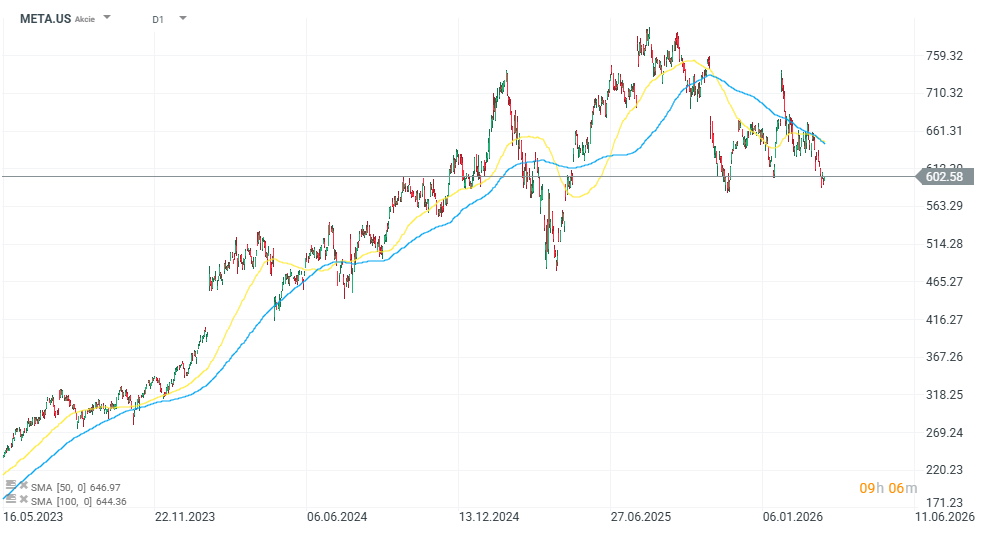The height and width of the screenshot is (533, 986).
Task: Click the META.US ticker name
Action: (45, 18)
